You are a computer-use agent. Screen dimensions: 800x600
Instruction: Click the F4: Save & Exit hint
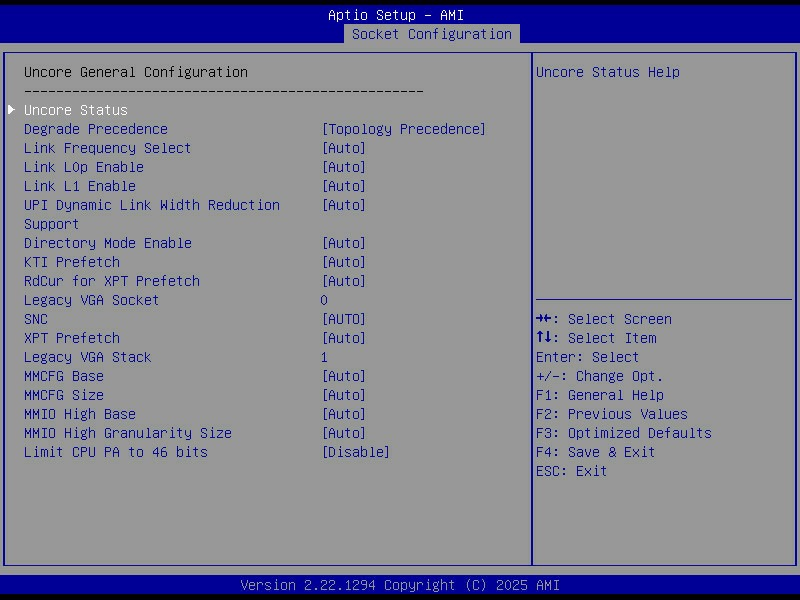click(x=595, y=452)
